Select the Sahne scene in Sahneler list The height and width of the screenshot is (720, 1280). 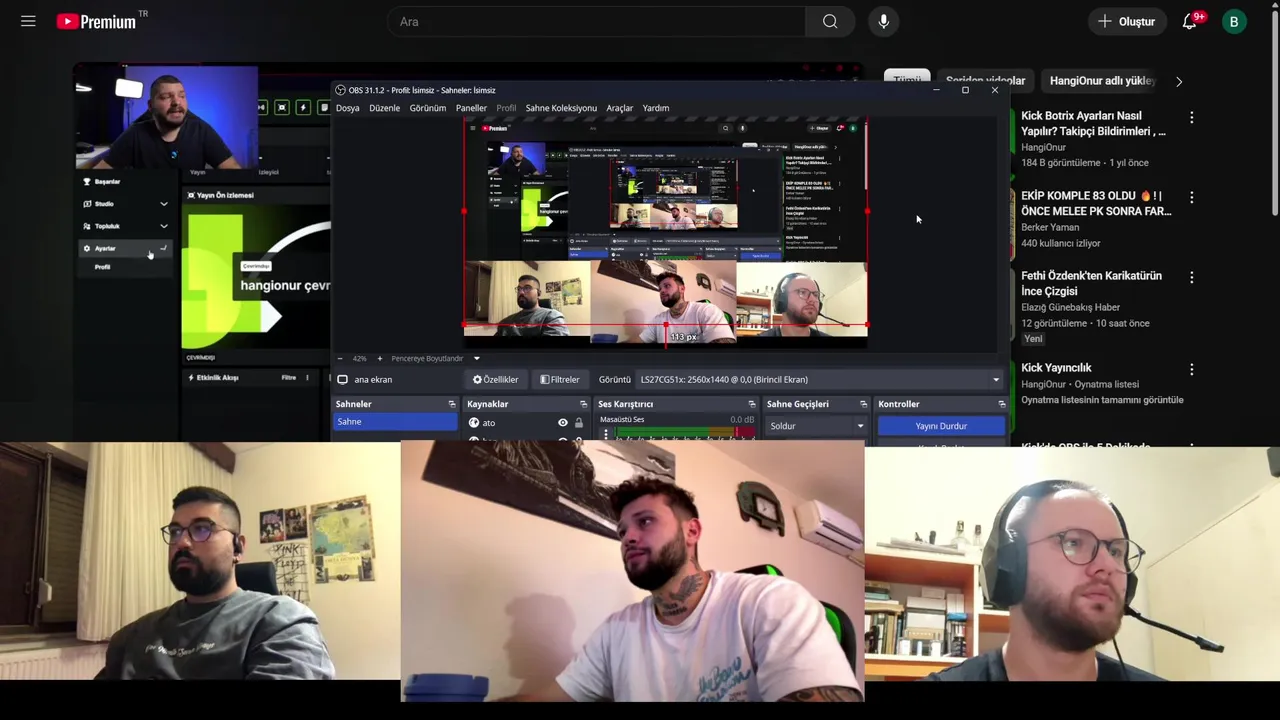click(x=395, y=422)
